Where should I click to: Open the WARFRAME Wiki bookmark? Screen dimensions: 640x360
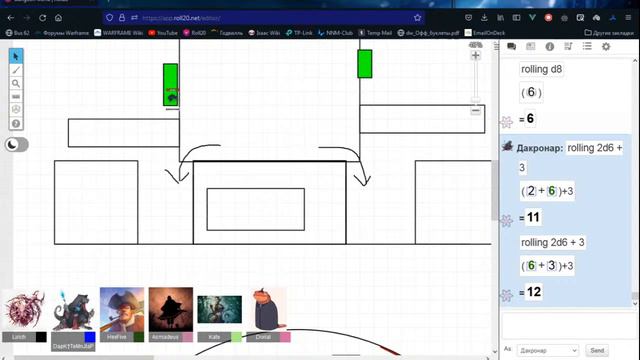(x=118, y=33)
